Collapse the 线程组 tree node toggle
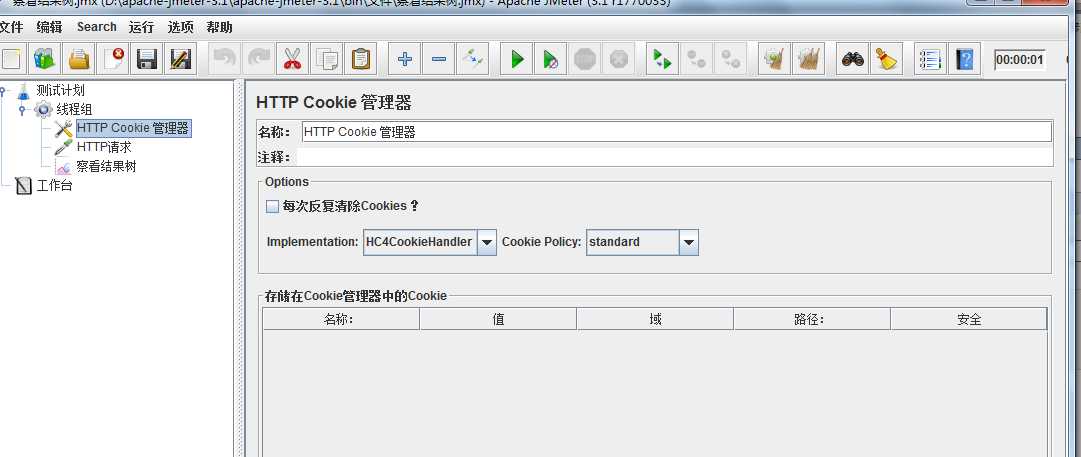 tap(22, 110)
